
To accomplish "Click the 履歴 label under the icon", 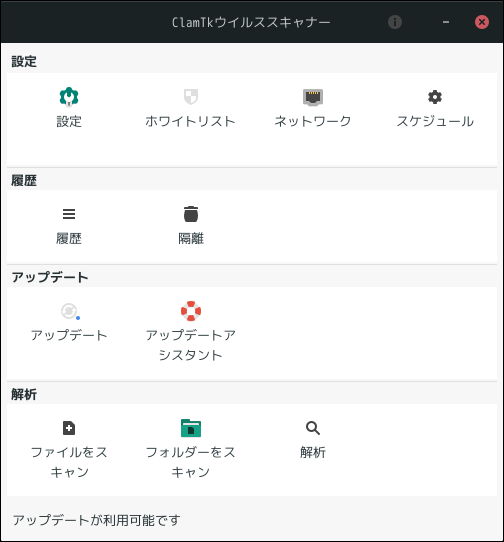I will tap(69, 239).
